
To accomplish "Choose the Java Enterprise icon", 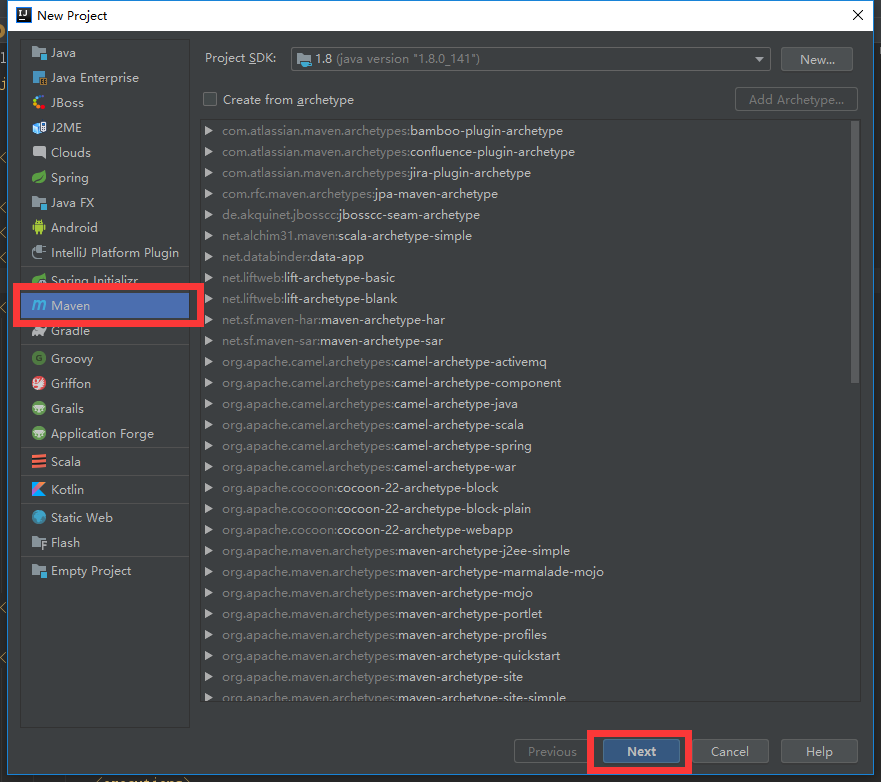I will pyautogui.click(x=39, y=78).
